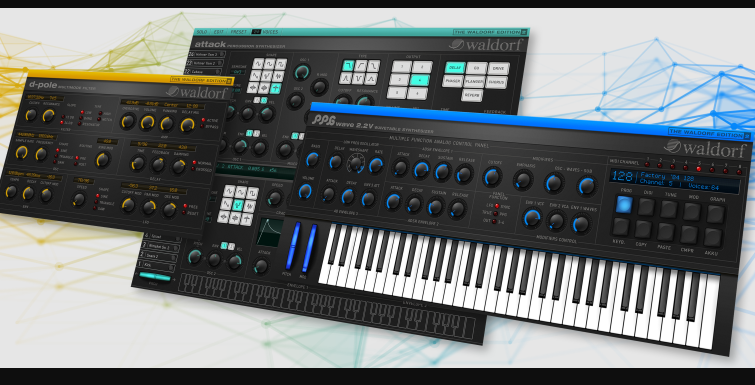
Task: Click the Waveshape knob in PPG low freq oscillator
Action: (355, 164)
